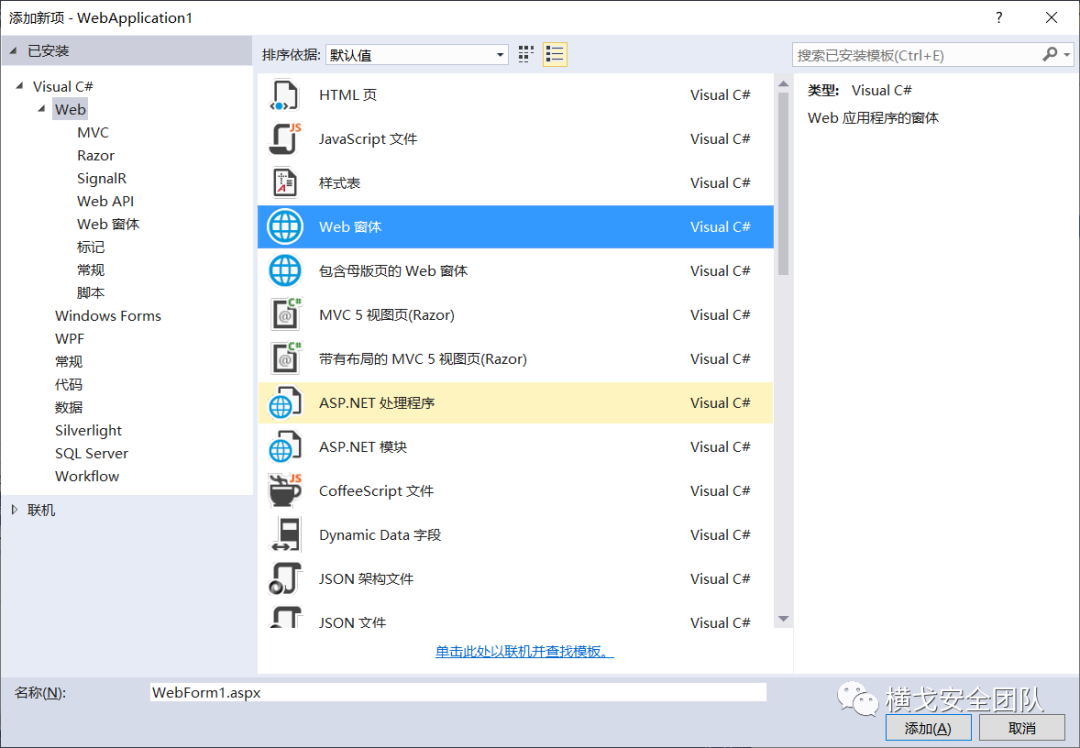
Task: Click the 名称 WebForm1.aspx input field
Action: point(458,692)
